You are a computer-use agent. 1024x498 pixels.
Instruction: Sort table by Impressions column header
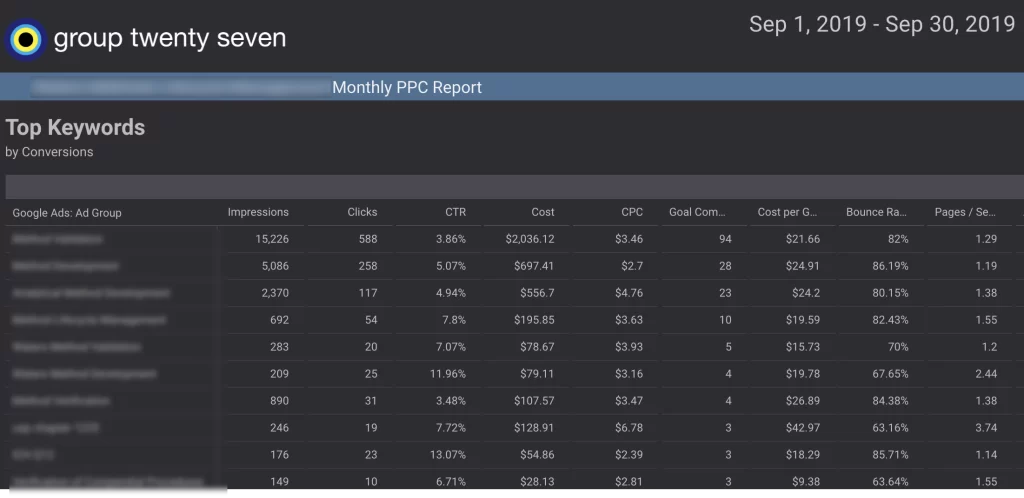point(258,212)
